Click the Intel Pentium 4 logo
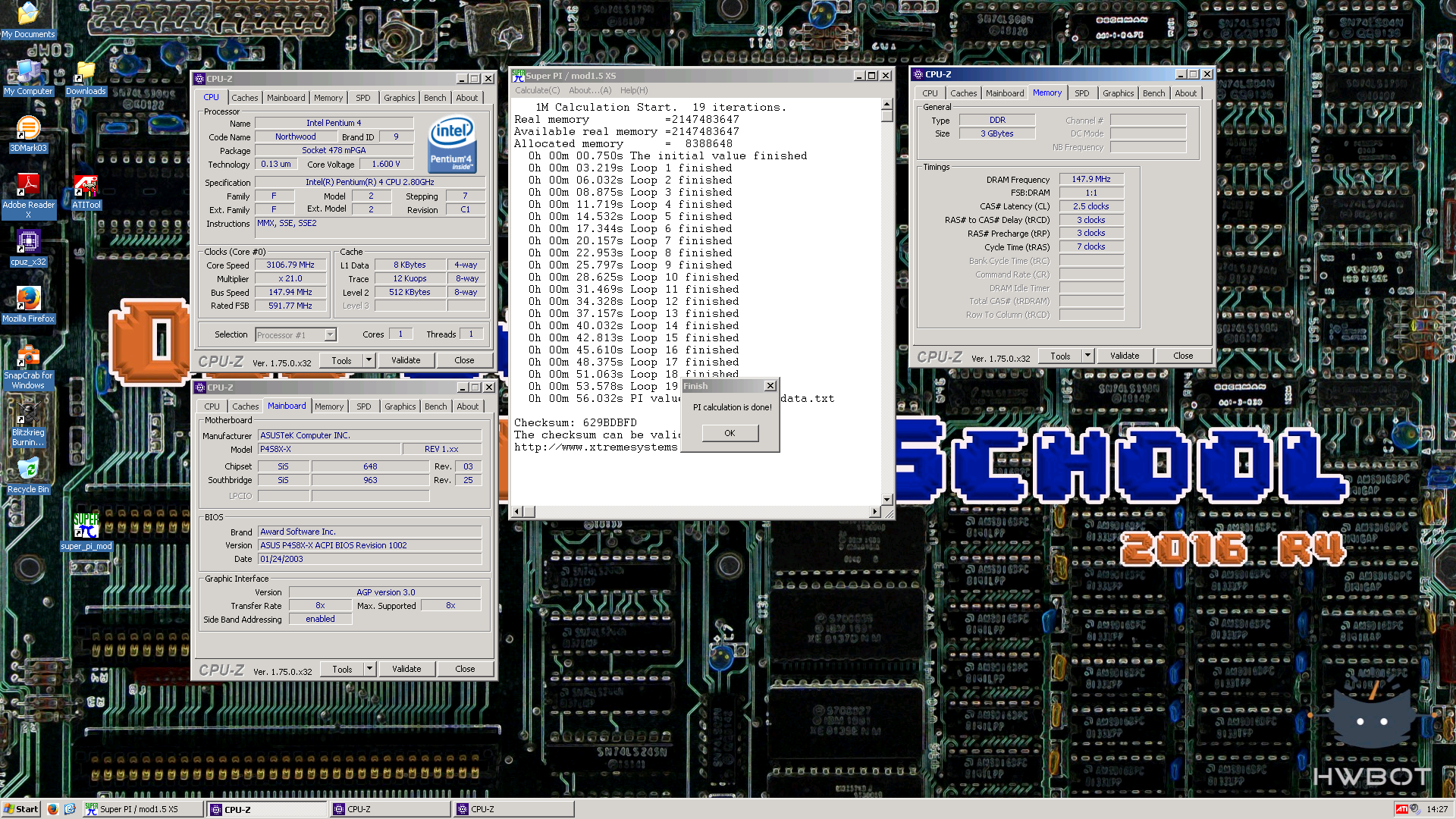Image resolution: width=1456 pixels, height=819 pixels. coord(452,143)
